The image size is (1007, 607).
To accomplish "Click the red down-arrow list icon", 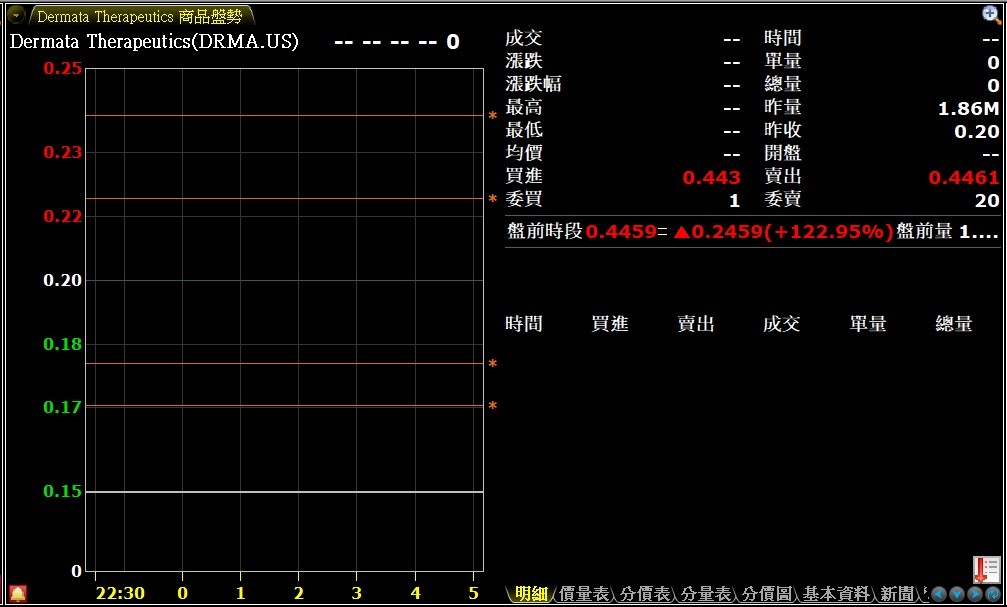I will pos(986,570).
